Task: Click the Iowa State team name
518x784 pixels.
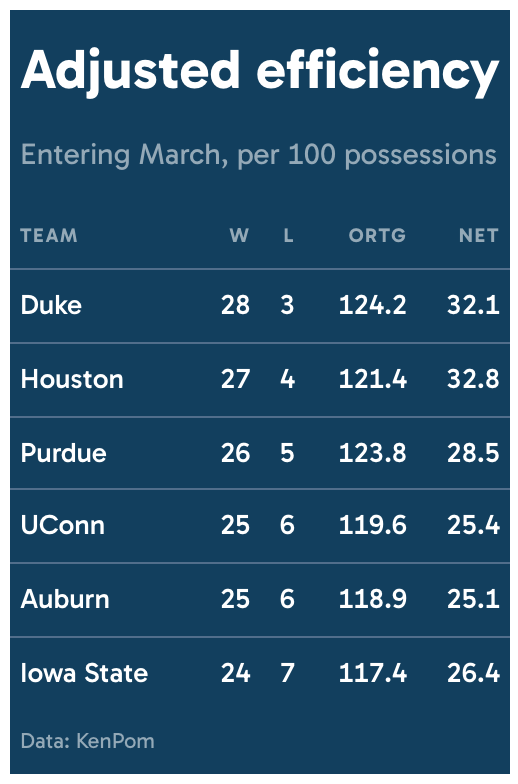Action: [x=84, y=673]
